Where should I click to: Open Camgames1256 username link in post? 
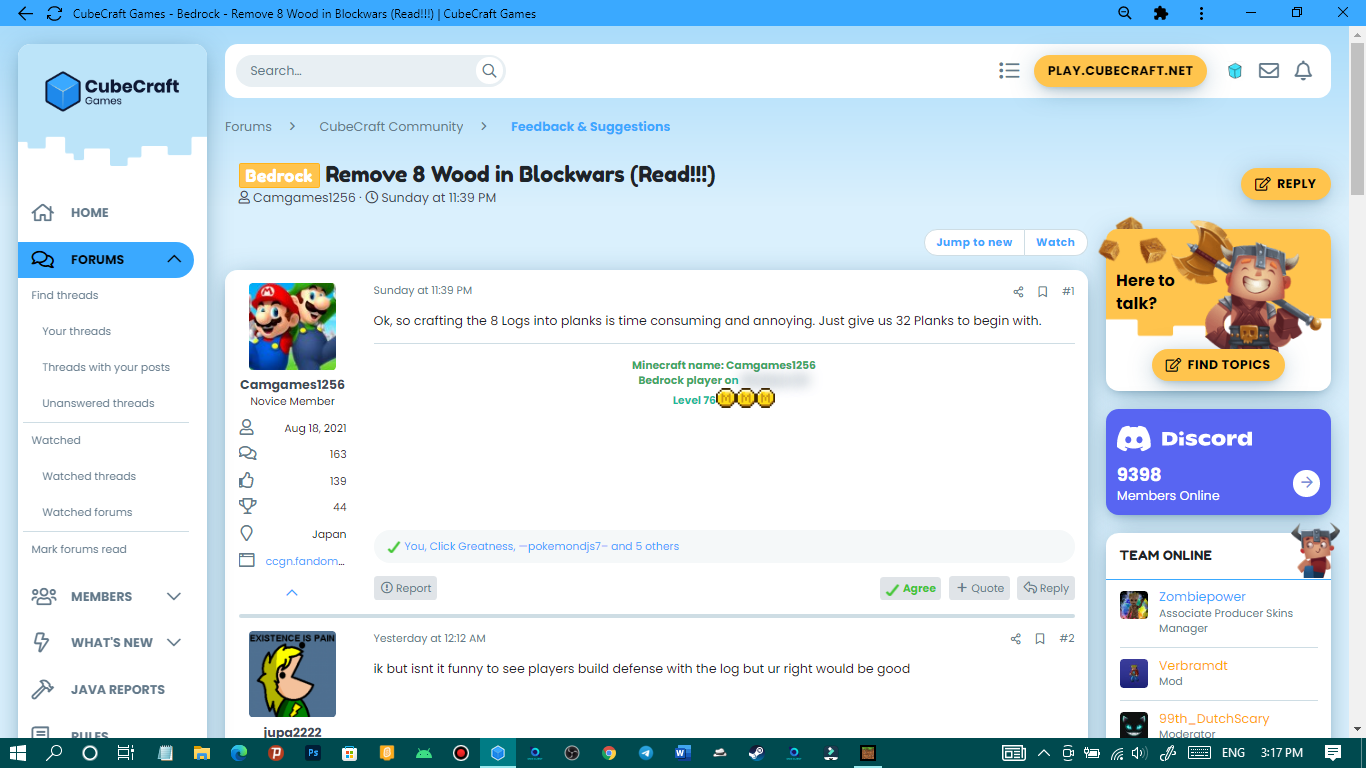(292, 385)
